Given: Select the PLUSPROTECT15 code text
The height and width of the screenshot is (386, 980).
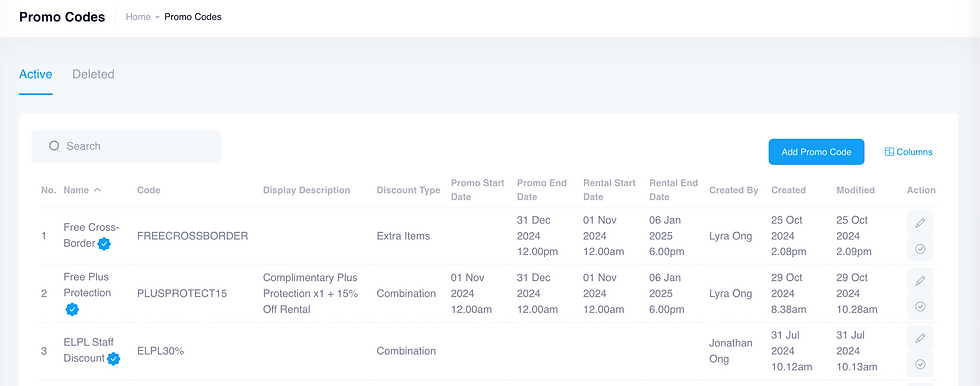Looking at the screenshot, I should 182,294.
